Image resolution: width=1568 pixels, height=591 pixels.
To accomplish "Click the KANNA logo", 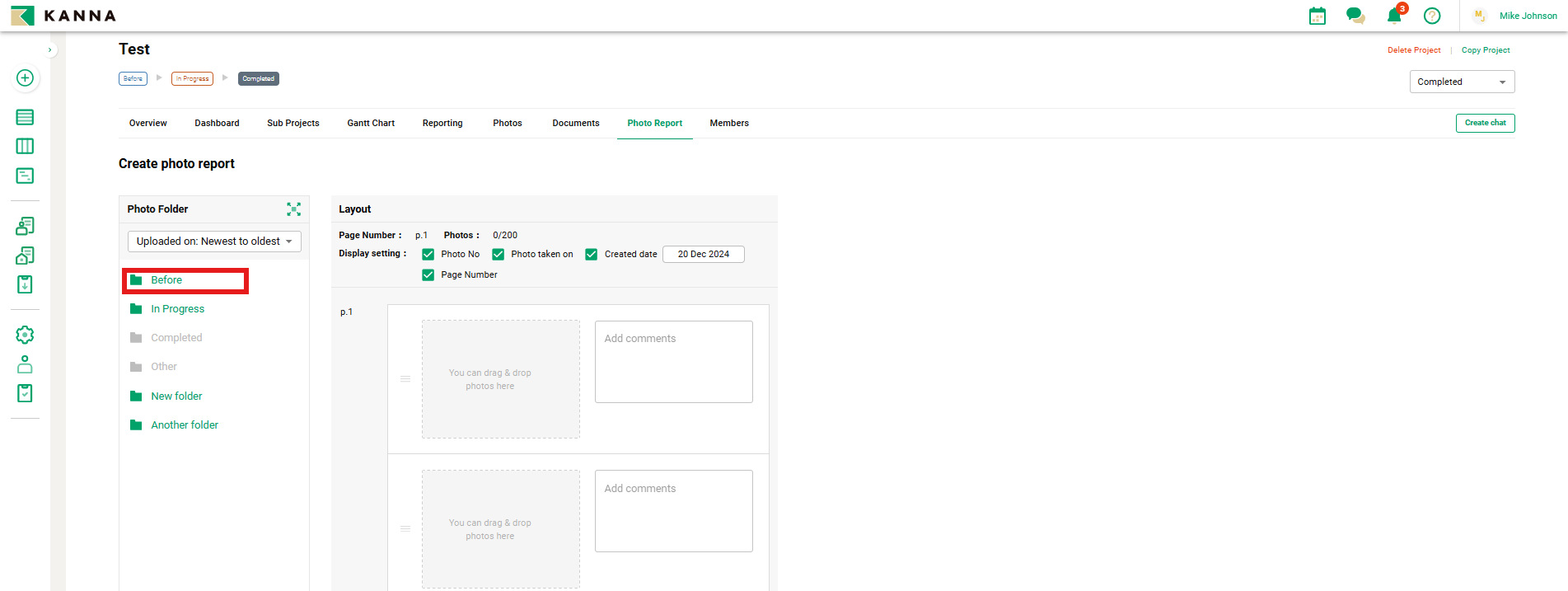I will [x=63, y=16].
